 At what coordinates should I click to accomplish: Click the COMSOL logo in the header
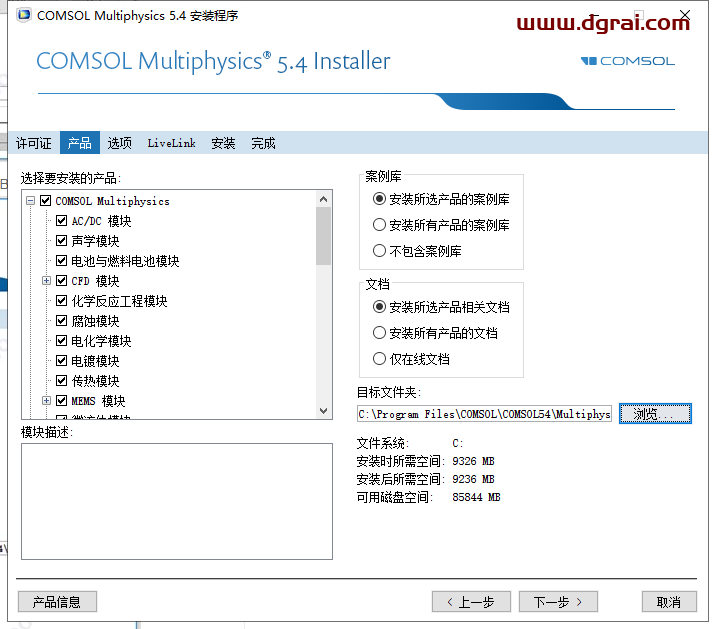pyautogui.click(x=627, y=61)
